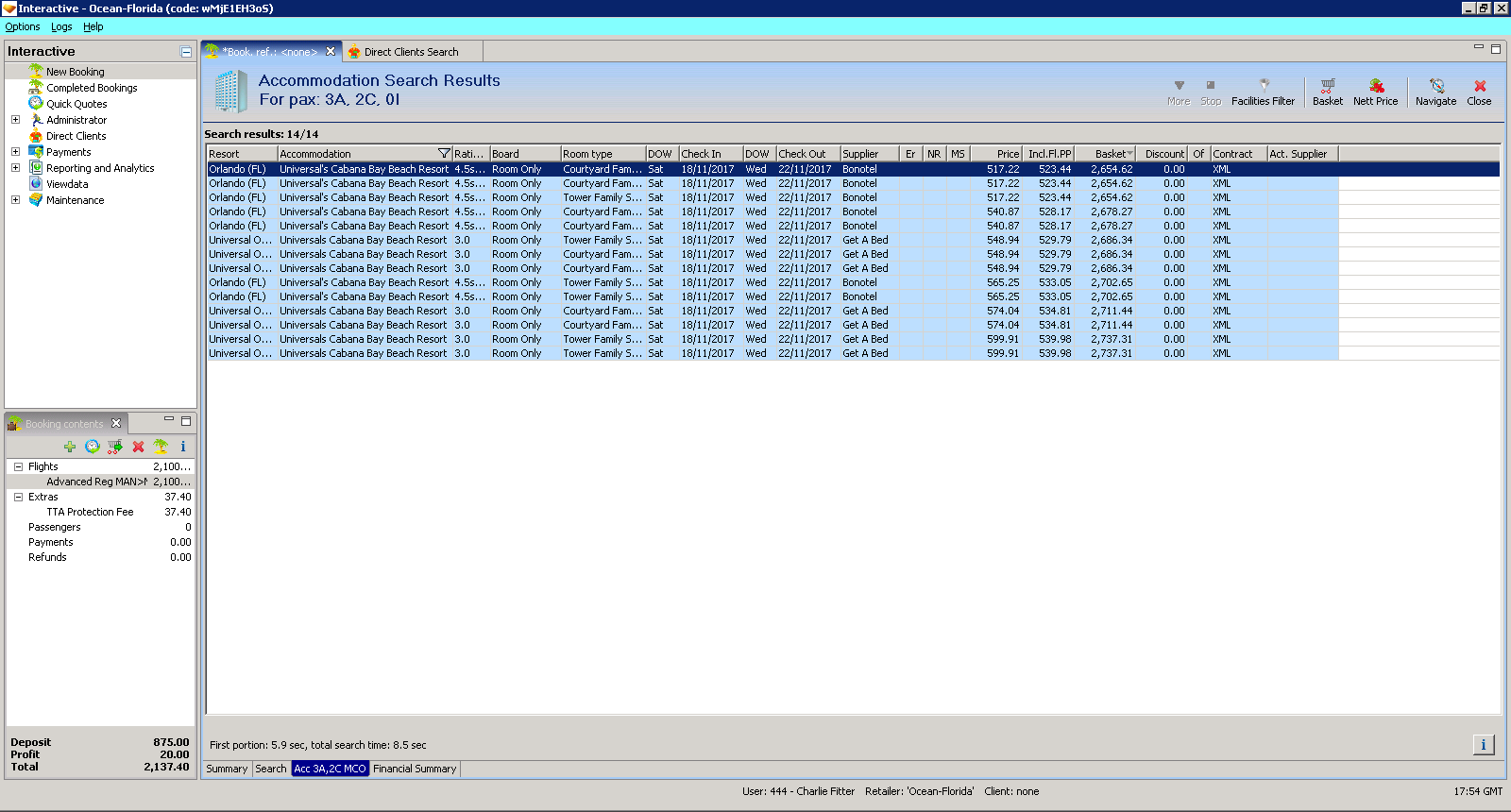The height and width of the screenshot is (812, 1511).
Task: Select the Quick Quotes clock icon
Action: [36, 103]
